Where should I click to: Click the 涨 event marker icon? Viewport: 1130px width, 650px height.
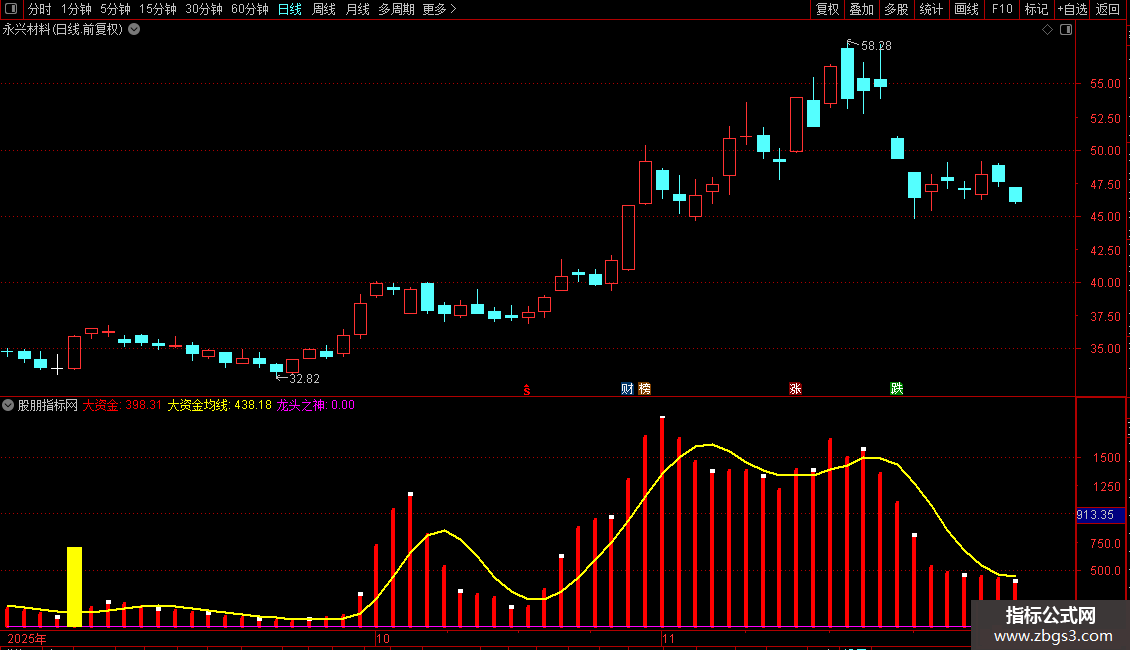point(796,389)
